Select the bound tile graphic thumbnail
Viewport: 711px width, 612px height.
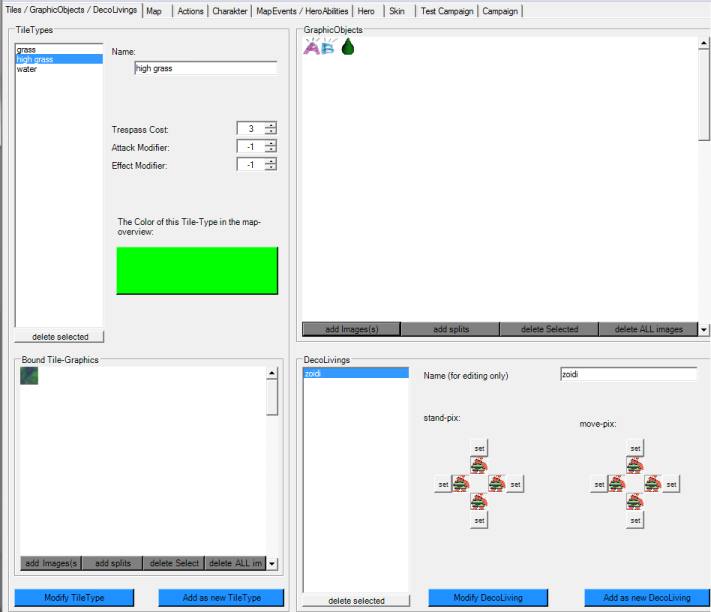[29, 375]
